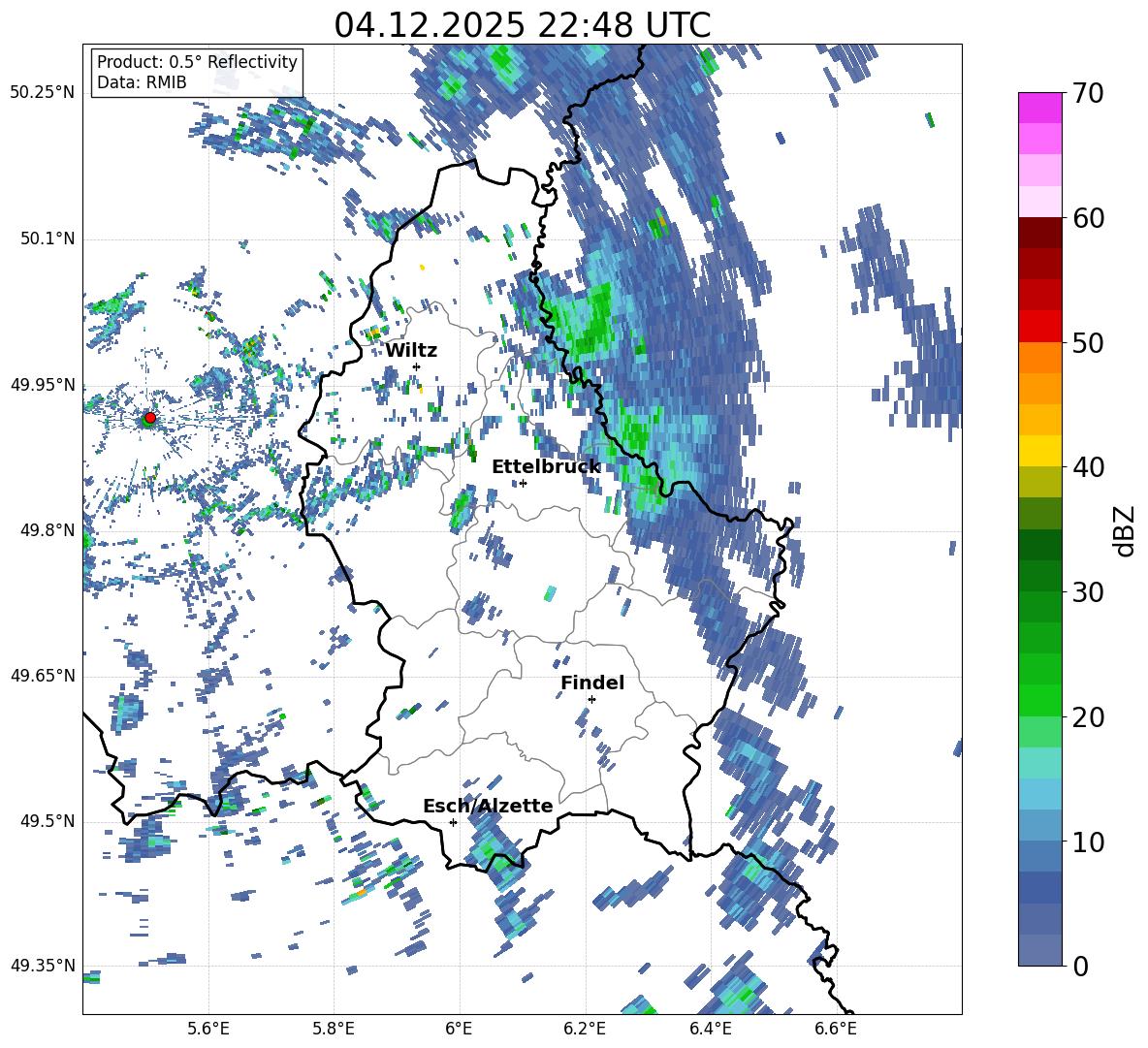Viewport: 1148px width, 1048px height.
Task: Click the Ettelbruck station cross marker
Action: (x=523, y=483)
